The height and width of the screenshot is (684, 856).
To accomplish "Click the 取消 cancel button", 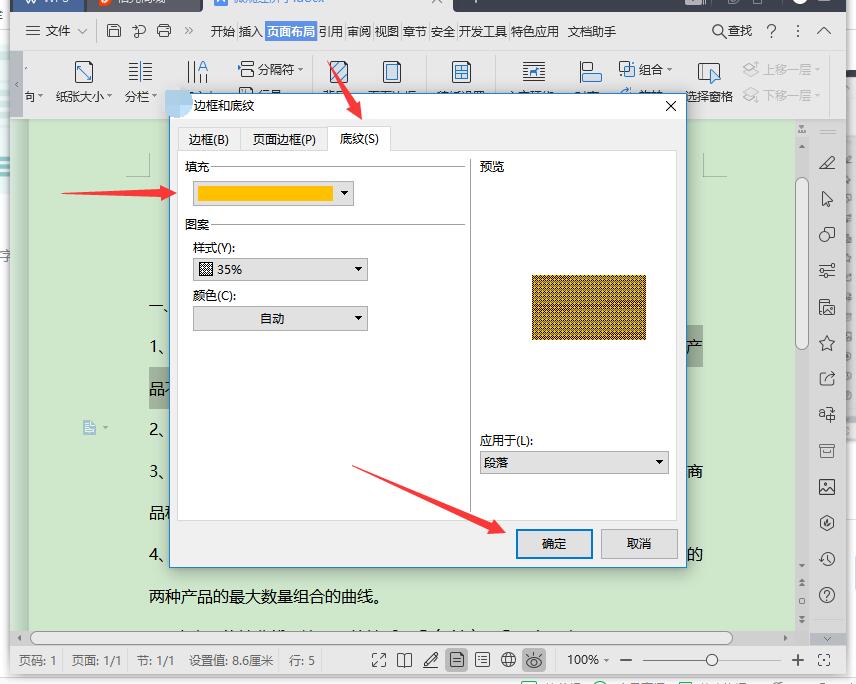I will (639, 544).
